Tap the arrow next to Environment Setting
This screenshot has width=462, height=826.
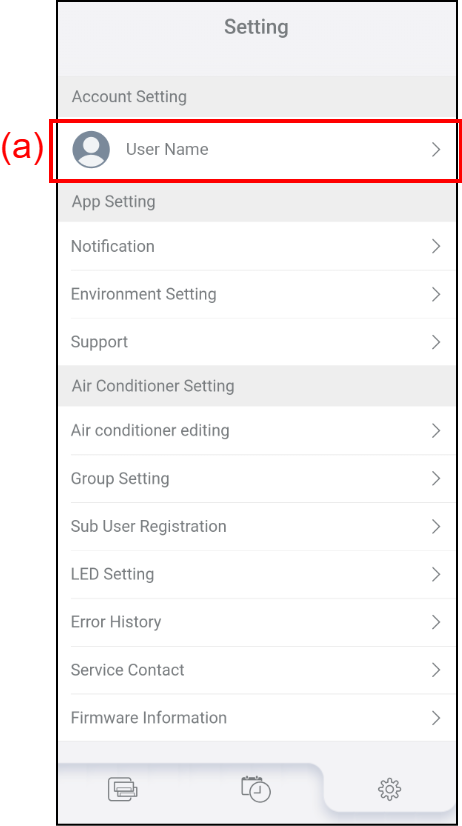pyautogui.click(x=436, y=294)
